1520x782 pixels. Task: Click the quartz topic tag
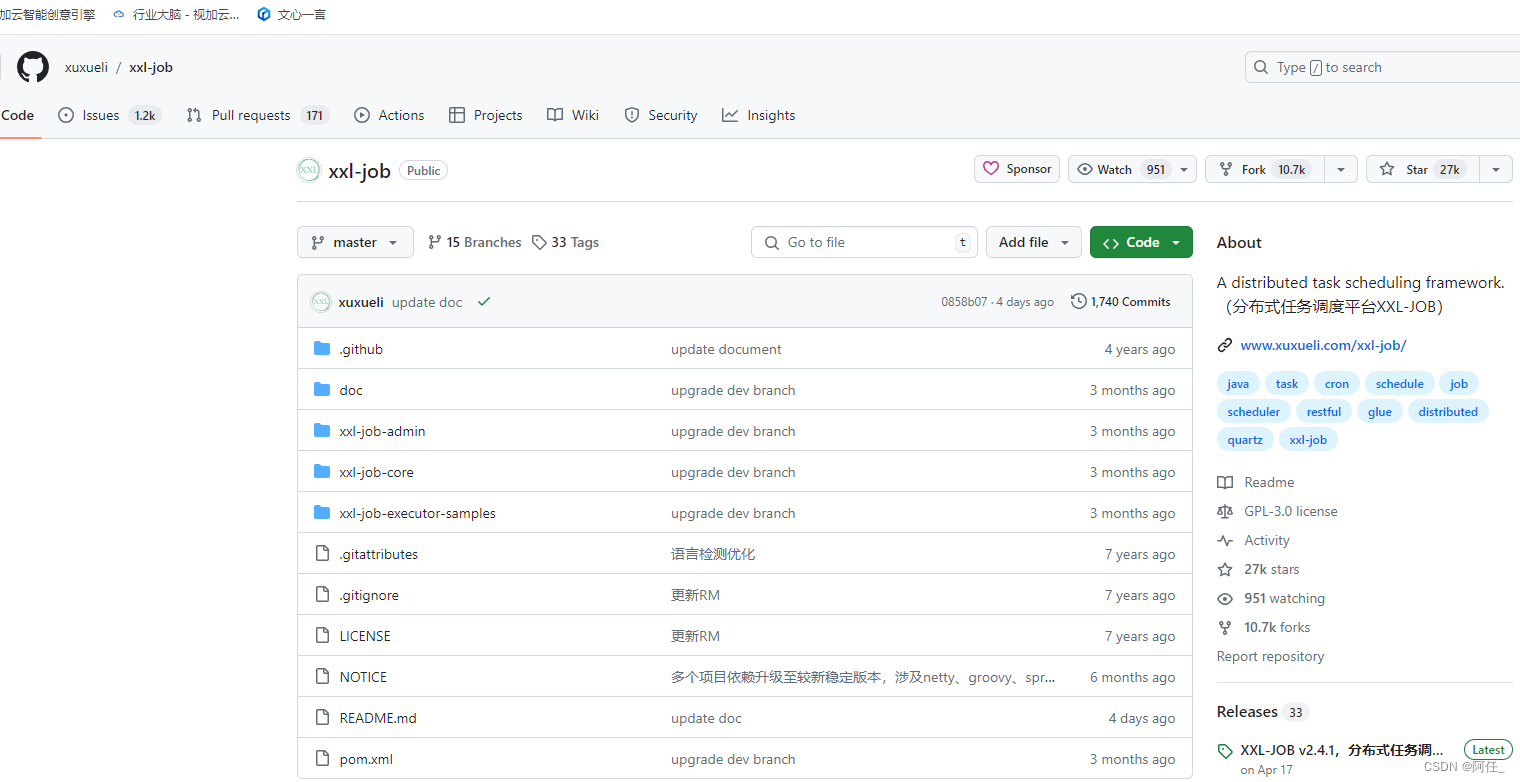point(1245,440)
